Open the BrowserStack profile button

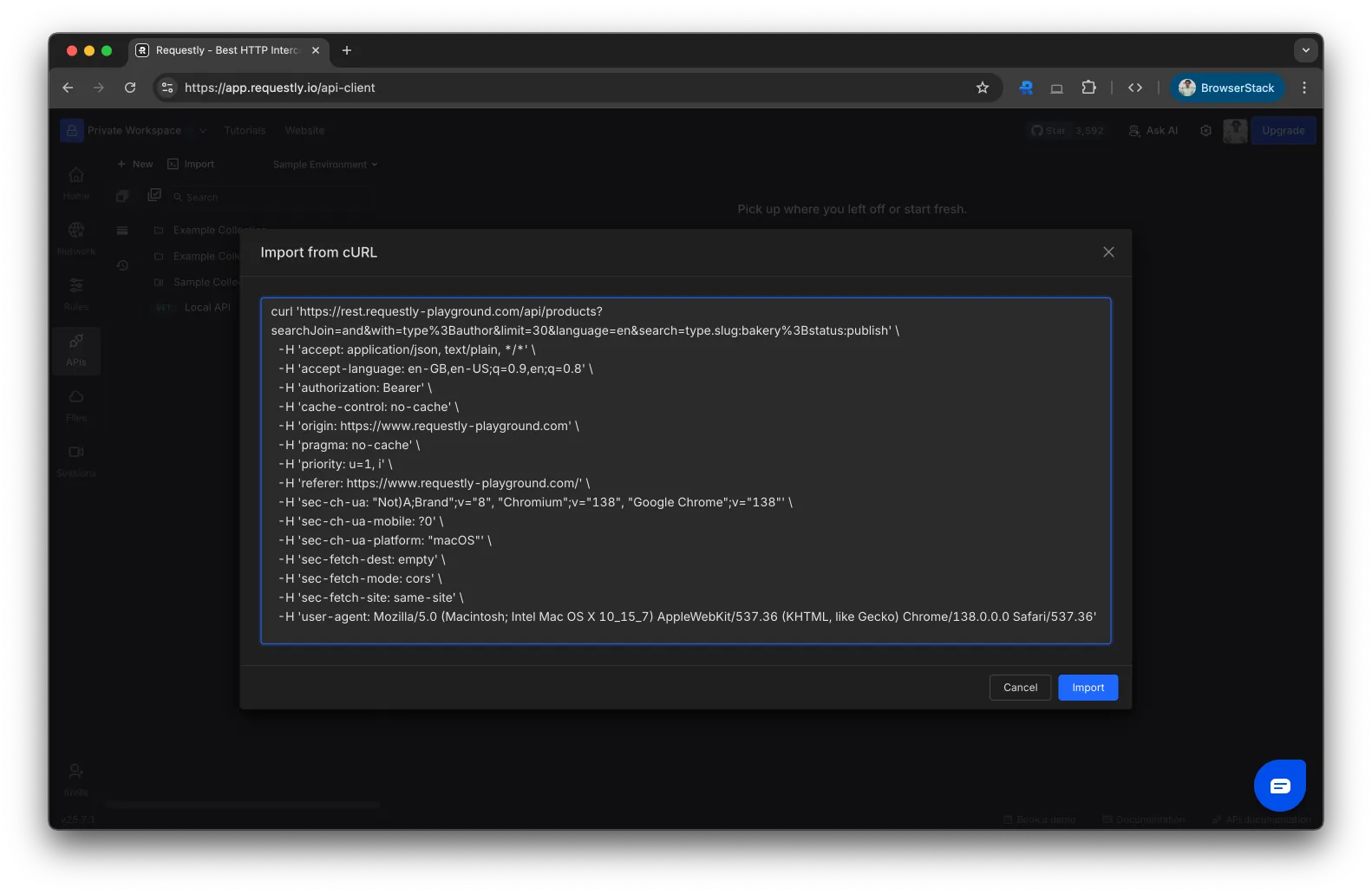pyautogui.click(x=1226, y=88)
